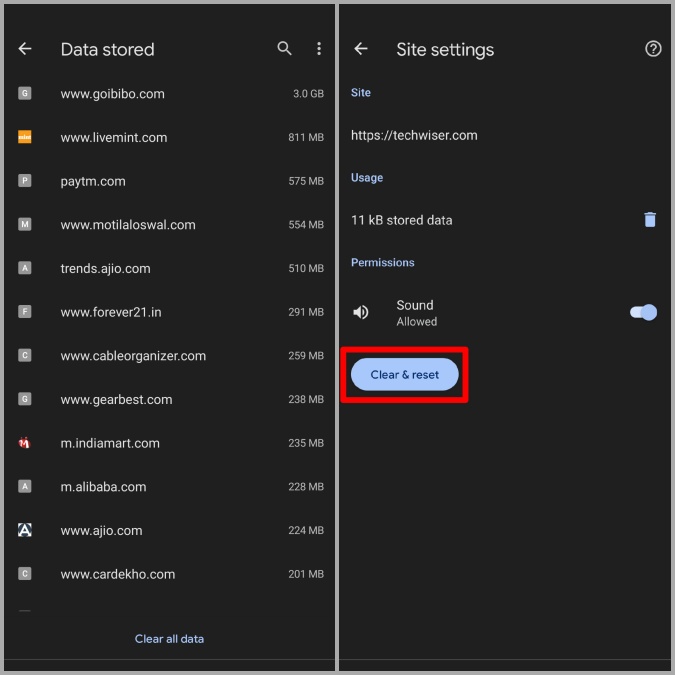
Task: Tap the 811 MB size value
Action: [x=306, y=137]
